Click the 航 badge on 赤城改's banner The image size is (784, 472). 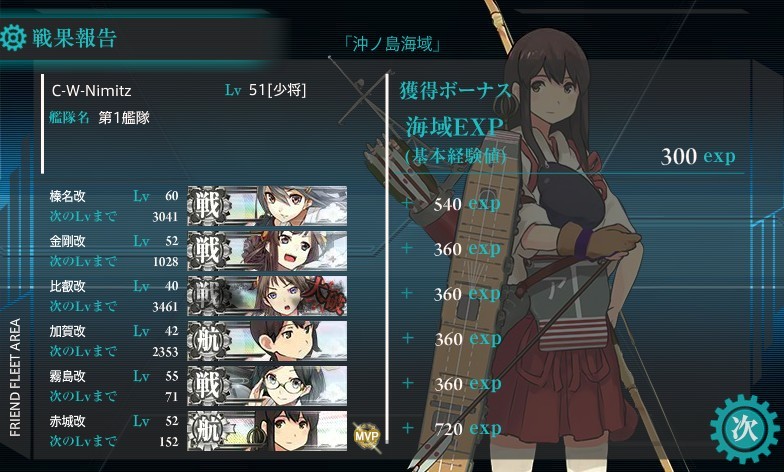(x=208, y=430)
